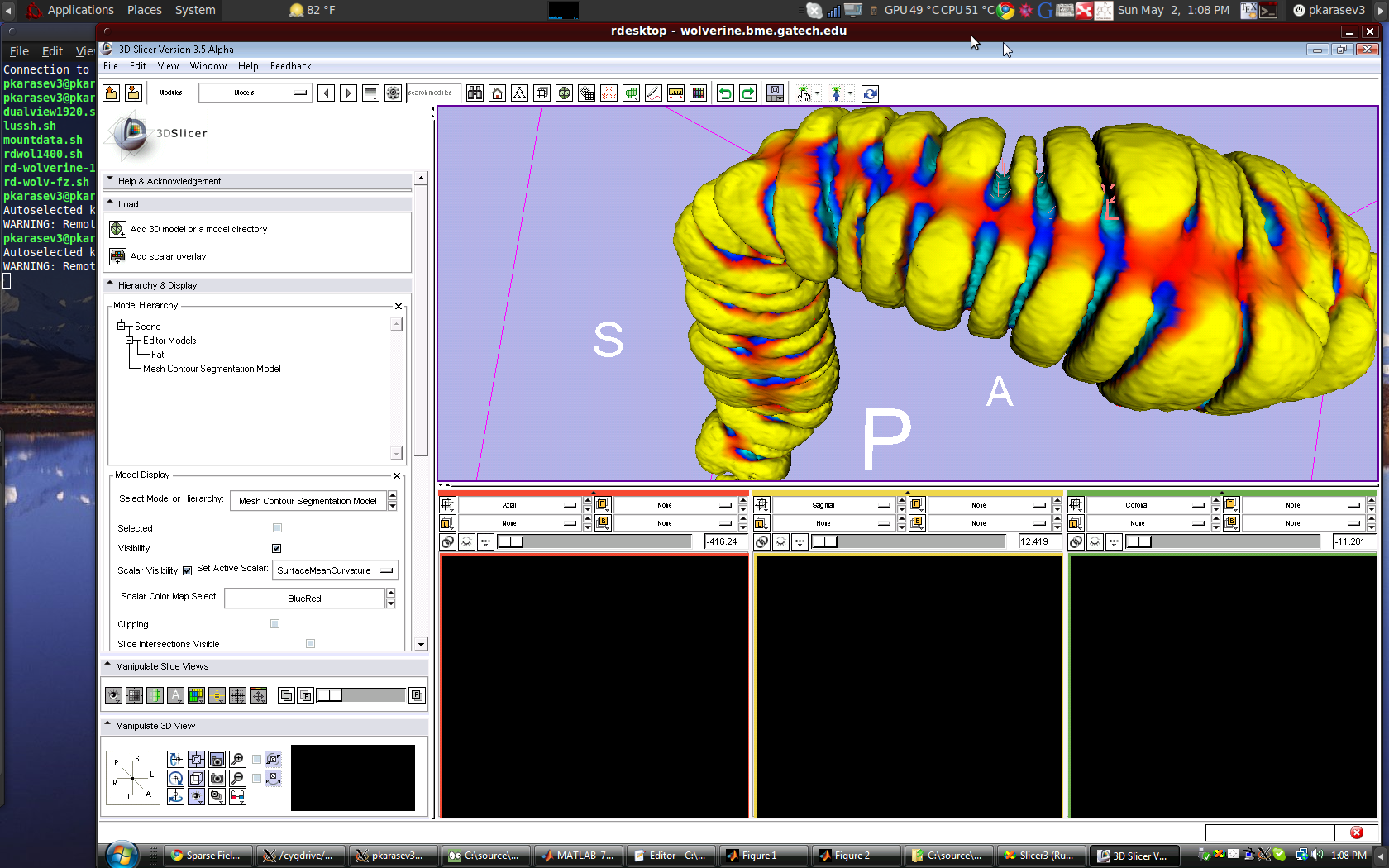The width and height of the screenshot is (1389, 868).
Task: Open the Modules selector dropdown
Action: [x=254, y=93]
